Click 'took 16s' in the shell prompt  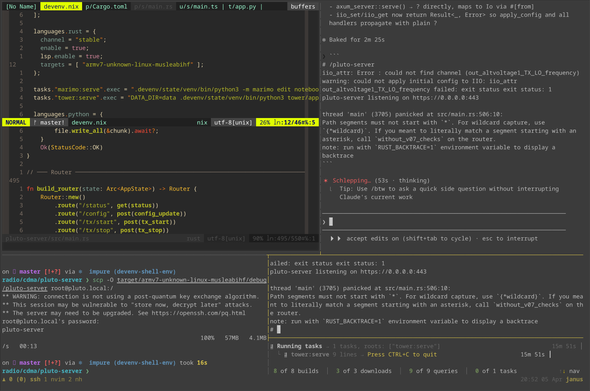(x=193, y=362)
